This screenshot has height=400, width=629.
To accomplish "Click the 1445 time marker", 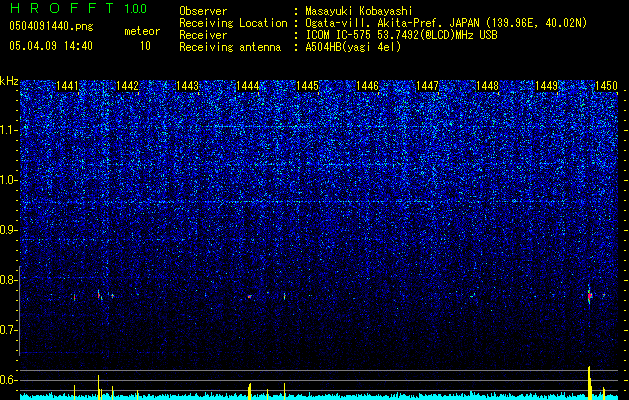I will click(307, 86).
